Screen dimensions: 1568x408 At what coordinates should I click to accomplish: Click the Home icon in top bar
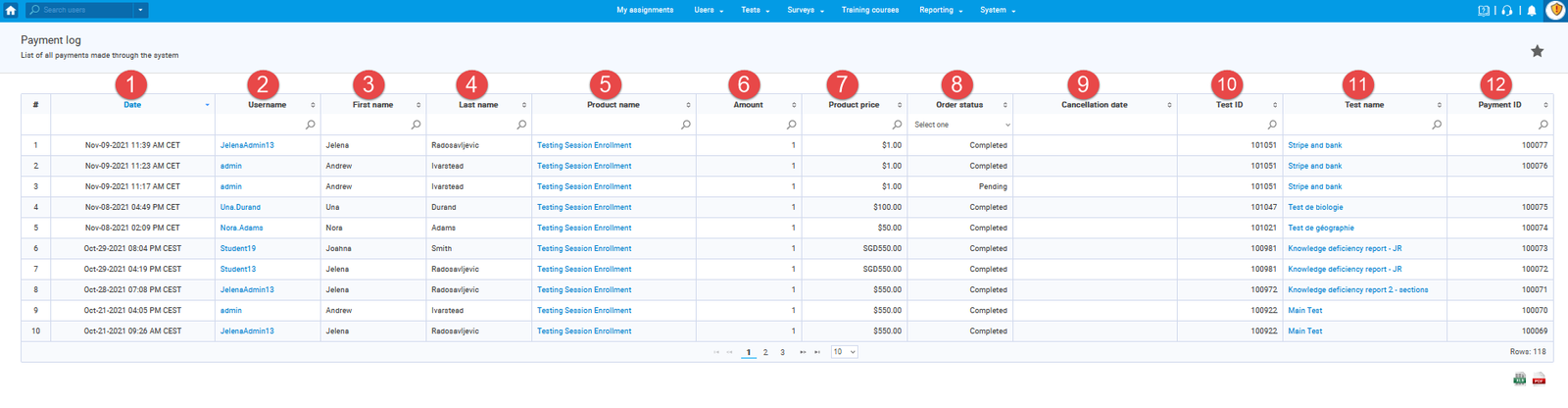click(11, 10)
